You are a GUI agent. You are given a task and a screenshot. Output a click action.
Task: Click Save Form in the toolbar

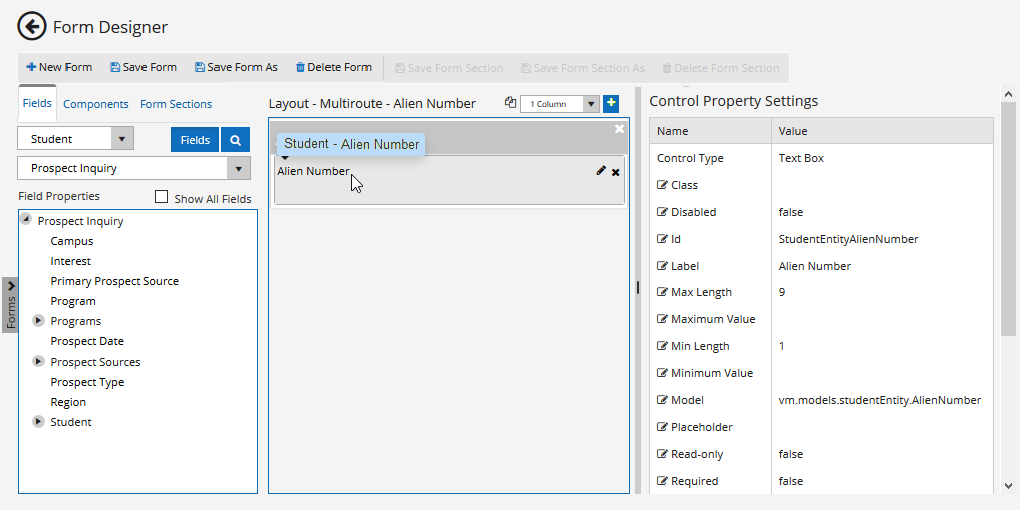(143, 68)
